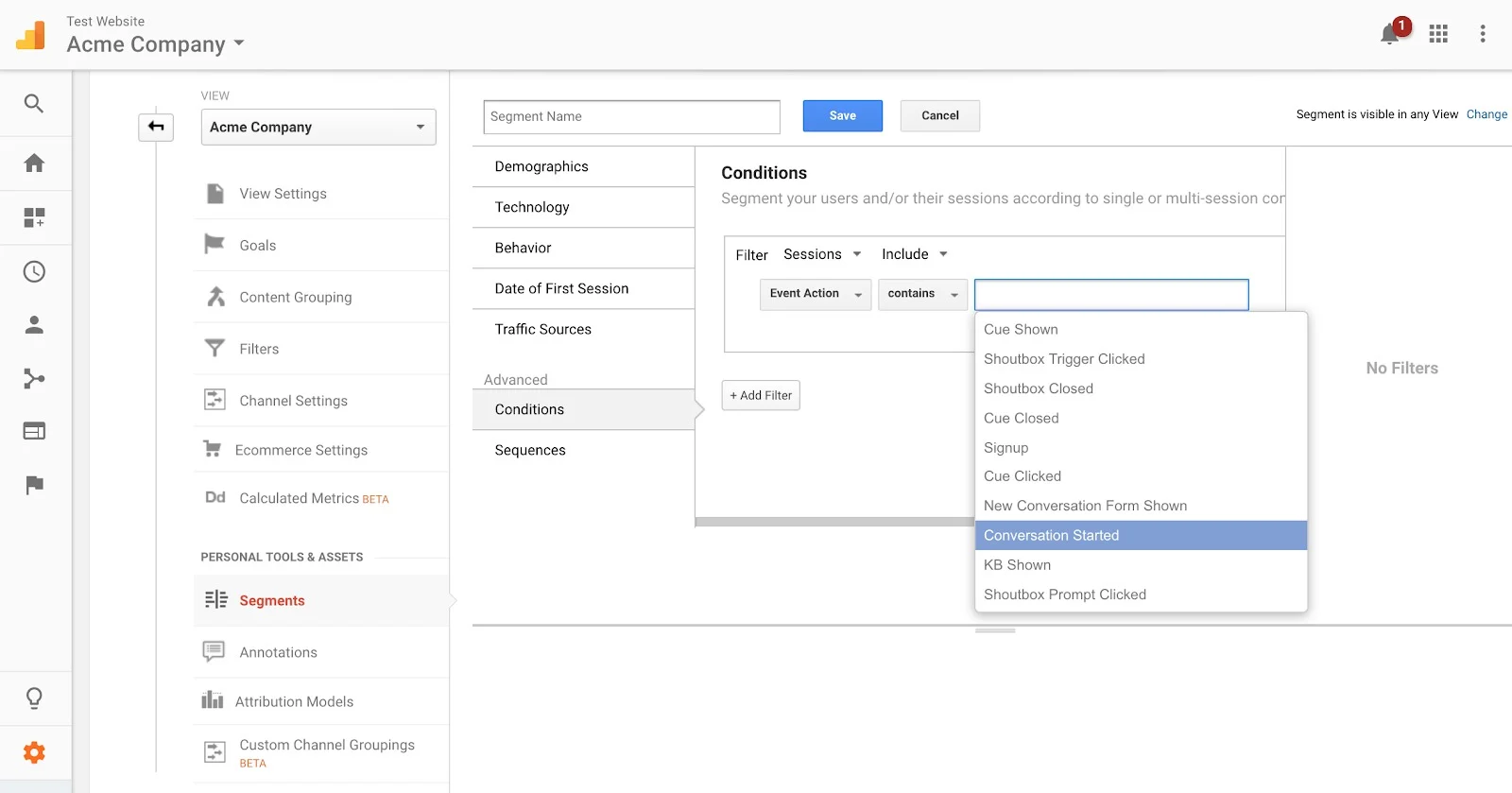The image size is (1512, 793).
Task: Expand the Acme Company view dropdown
Action: pos(318,128)
